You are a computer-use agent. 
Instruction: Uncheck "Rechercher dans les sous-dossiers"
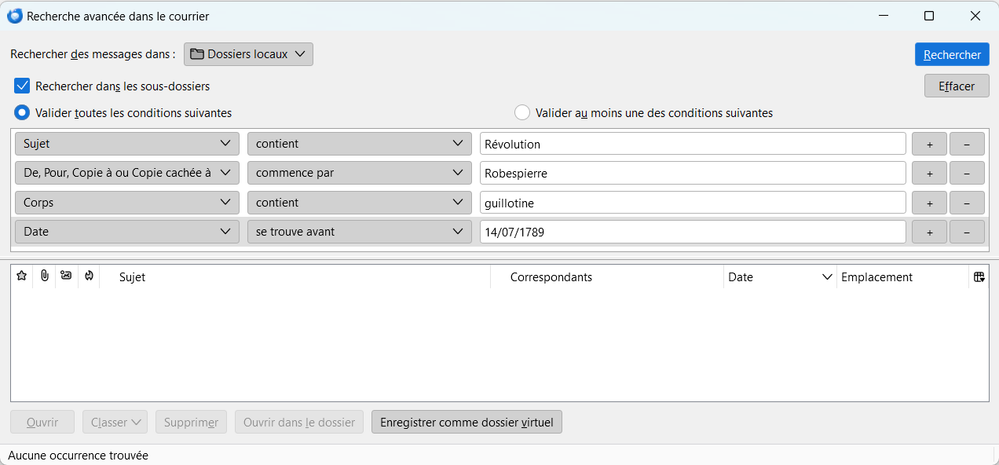tap(23, 86)
